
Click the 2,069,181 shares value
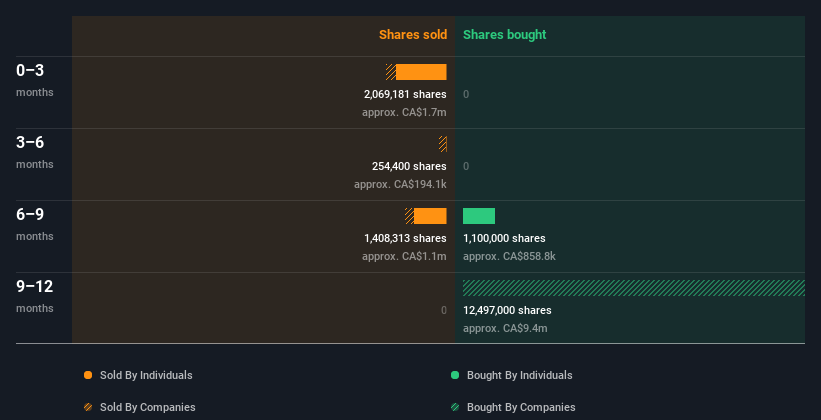pos(405,94)
